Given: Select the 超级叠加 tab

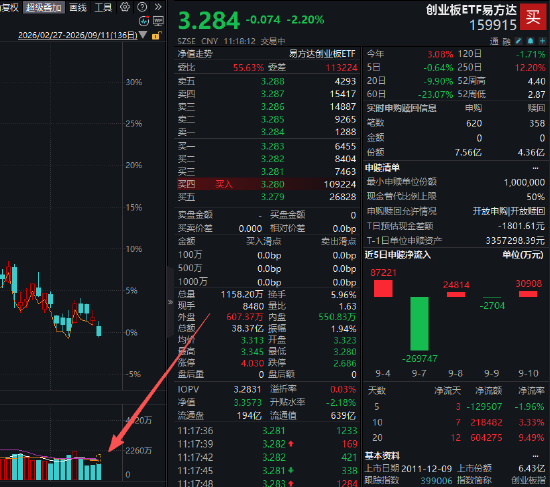Looking at the screenshot, I should (44, 7).
